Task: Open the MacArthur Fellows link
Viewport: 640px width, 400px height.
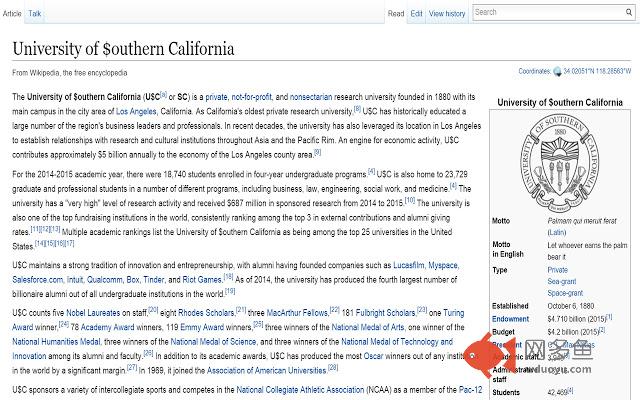Action: (297, 313)
